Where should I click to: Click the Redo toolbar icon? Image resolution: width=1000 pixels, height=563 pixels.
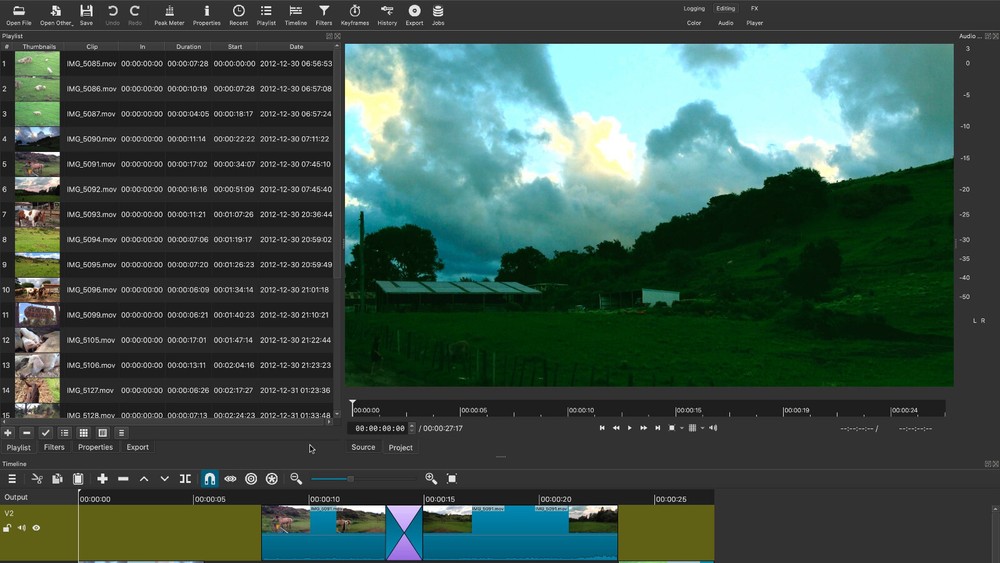tap(135, 15)
